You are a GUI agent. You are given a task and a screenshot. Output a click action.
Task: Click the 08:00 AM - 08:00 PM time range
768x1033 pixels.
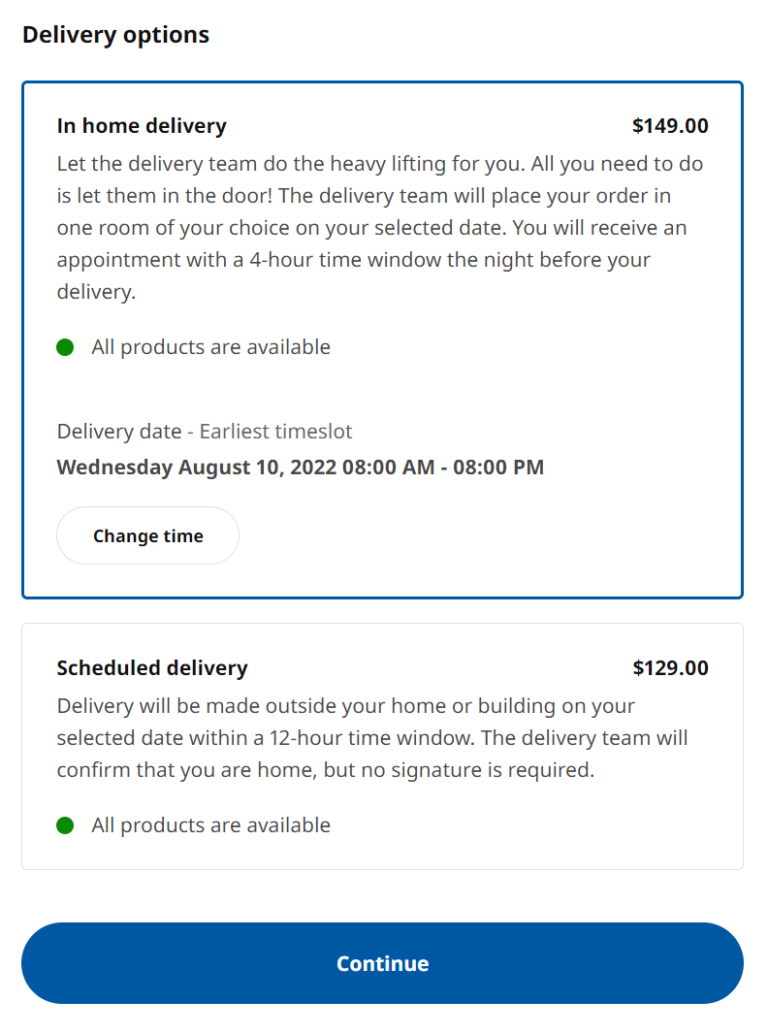coord(443,467)
